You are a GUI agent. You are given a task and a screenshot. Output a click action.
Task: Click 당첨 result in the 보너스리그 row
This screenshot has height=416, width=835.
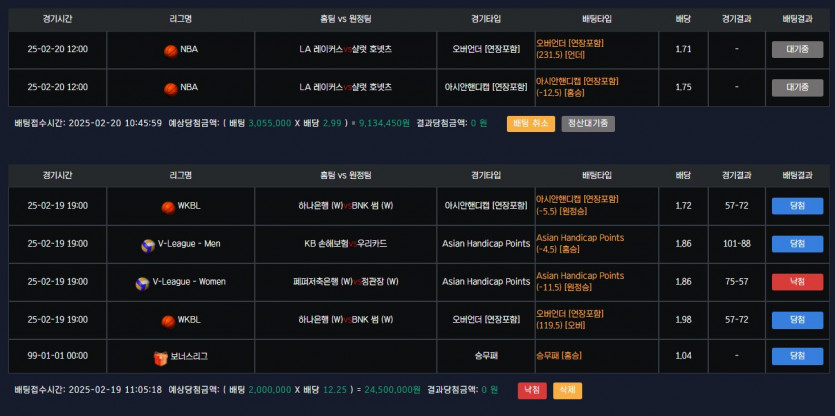(797, 356)
